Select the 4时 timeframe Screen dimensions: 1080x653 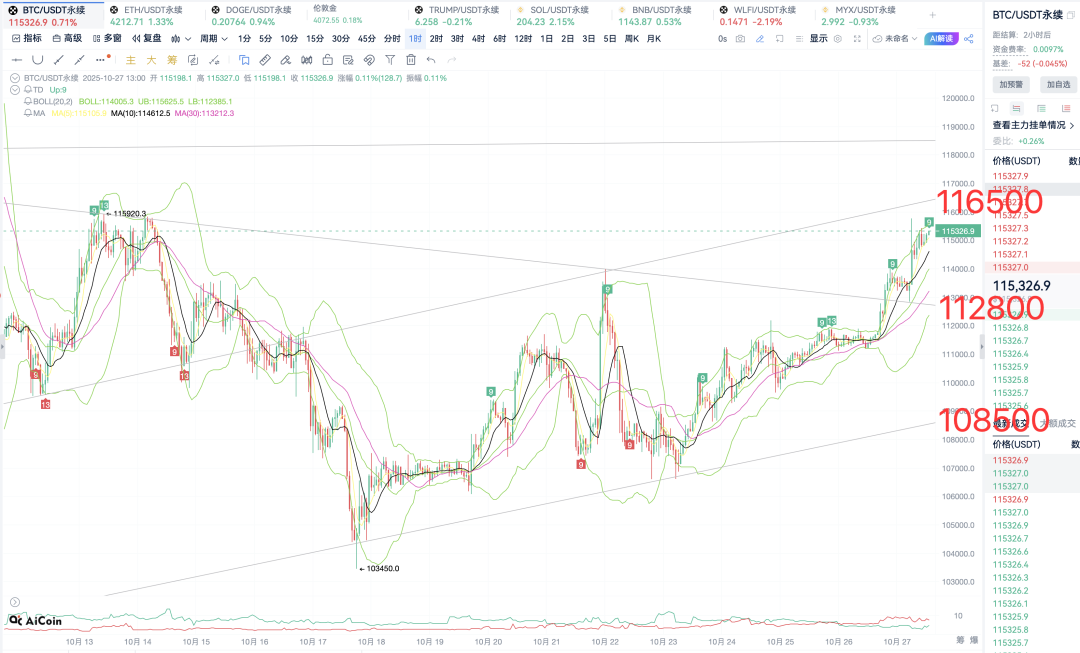tap(478, 38)
